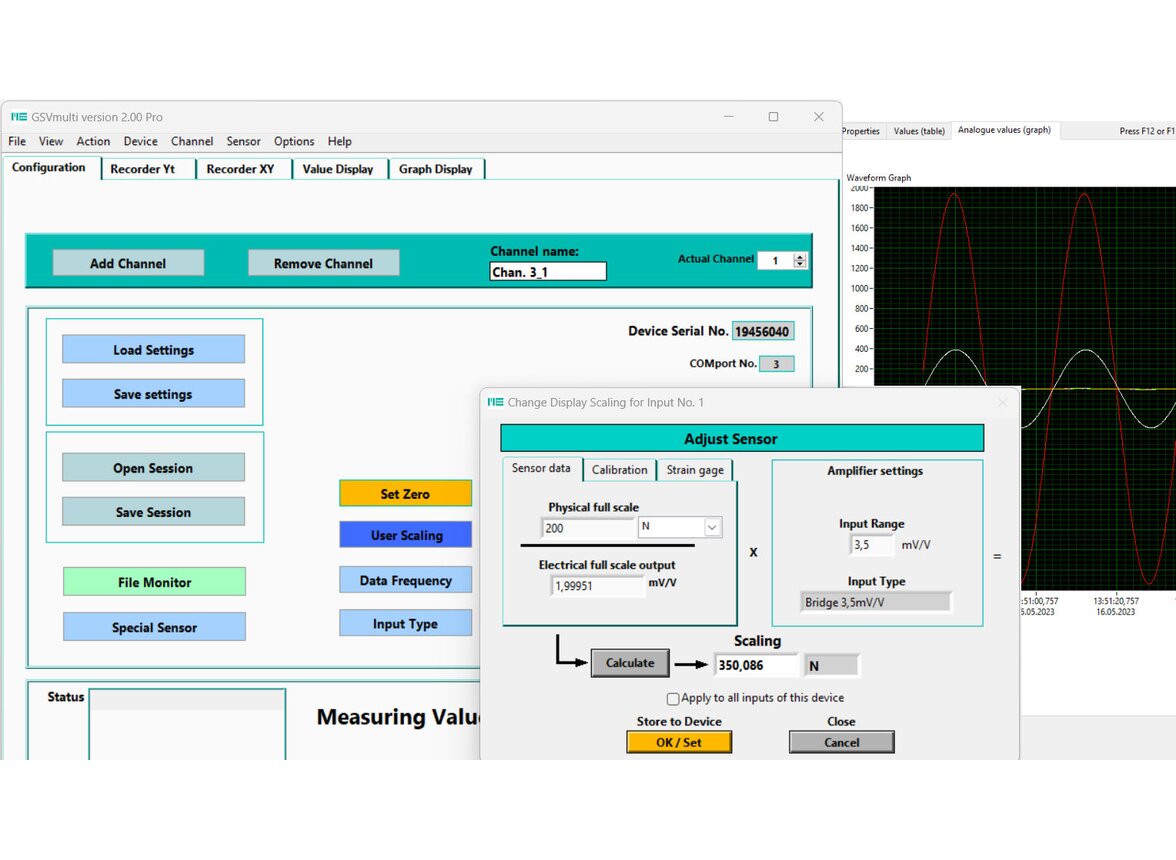Click Calculate to compute the scaling
Viewport: 1176px width, 860px height.
tap(630, 662)
